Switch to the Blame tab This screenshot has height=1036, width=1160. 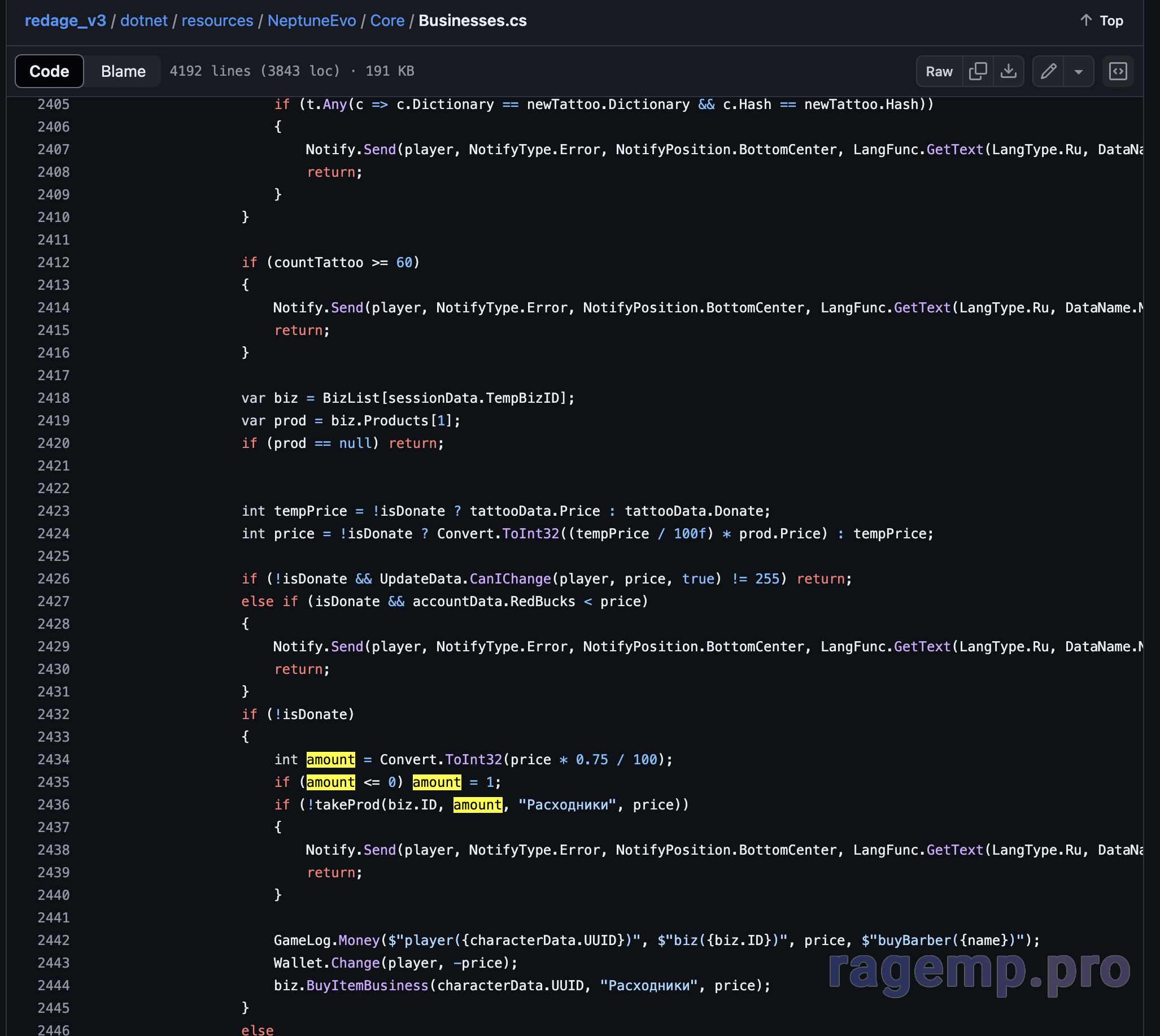pos(123,71)
